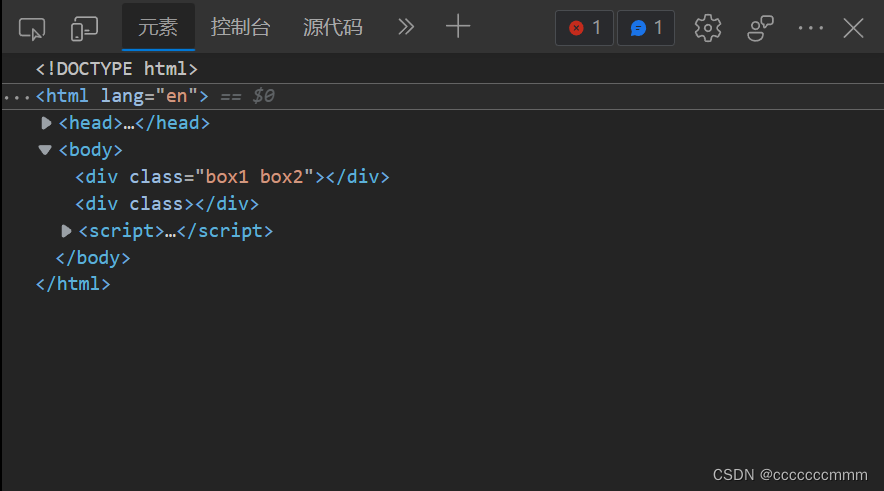Select the div with empty class
884x491 pixels.
point(167,204)
